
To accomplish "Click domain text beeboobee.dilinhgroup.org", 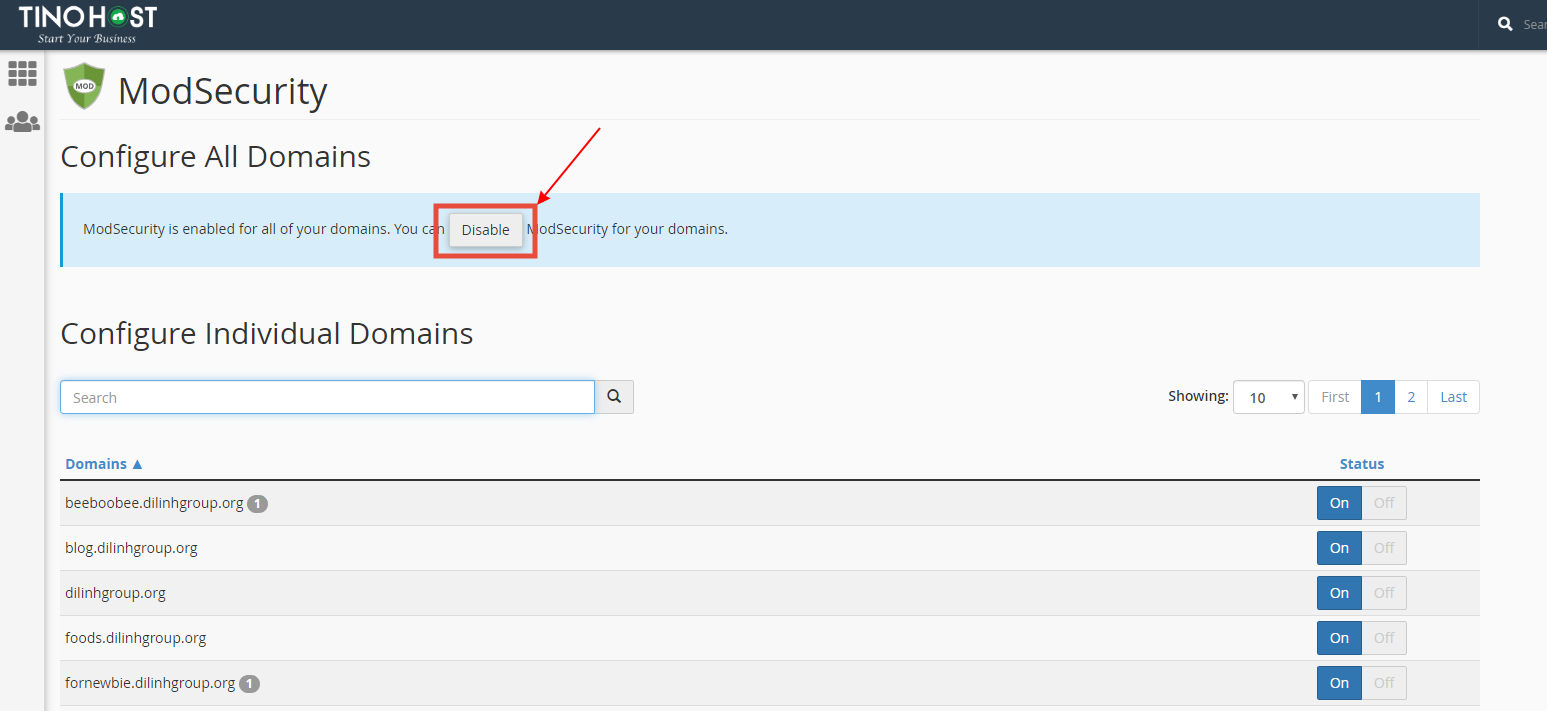I will click(154, 503).
